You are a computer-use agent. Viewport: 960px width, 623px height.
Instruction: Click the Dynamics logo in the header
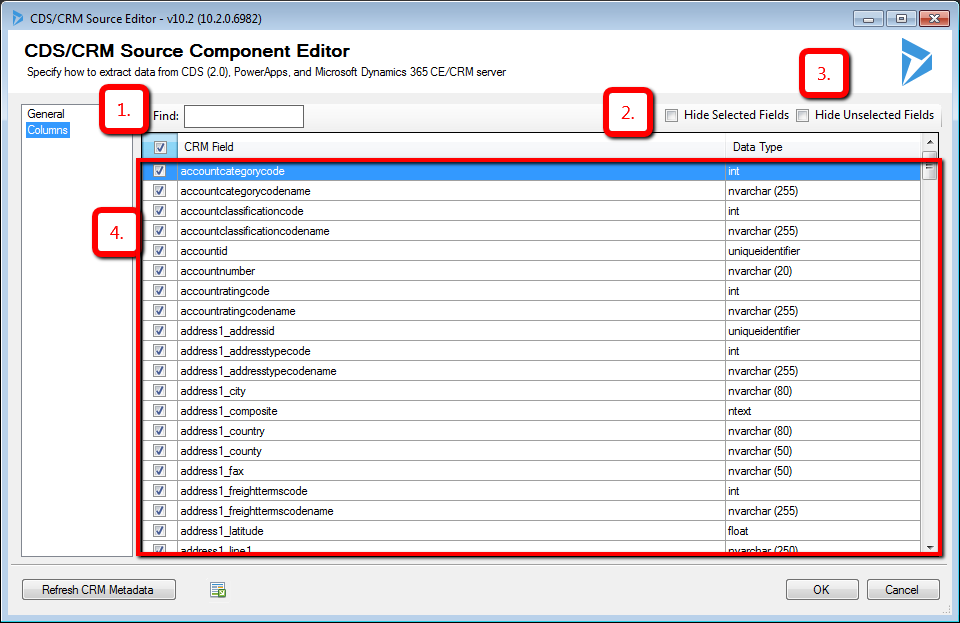(x=917, y=62)
